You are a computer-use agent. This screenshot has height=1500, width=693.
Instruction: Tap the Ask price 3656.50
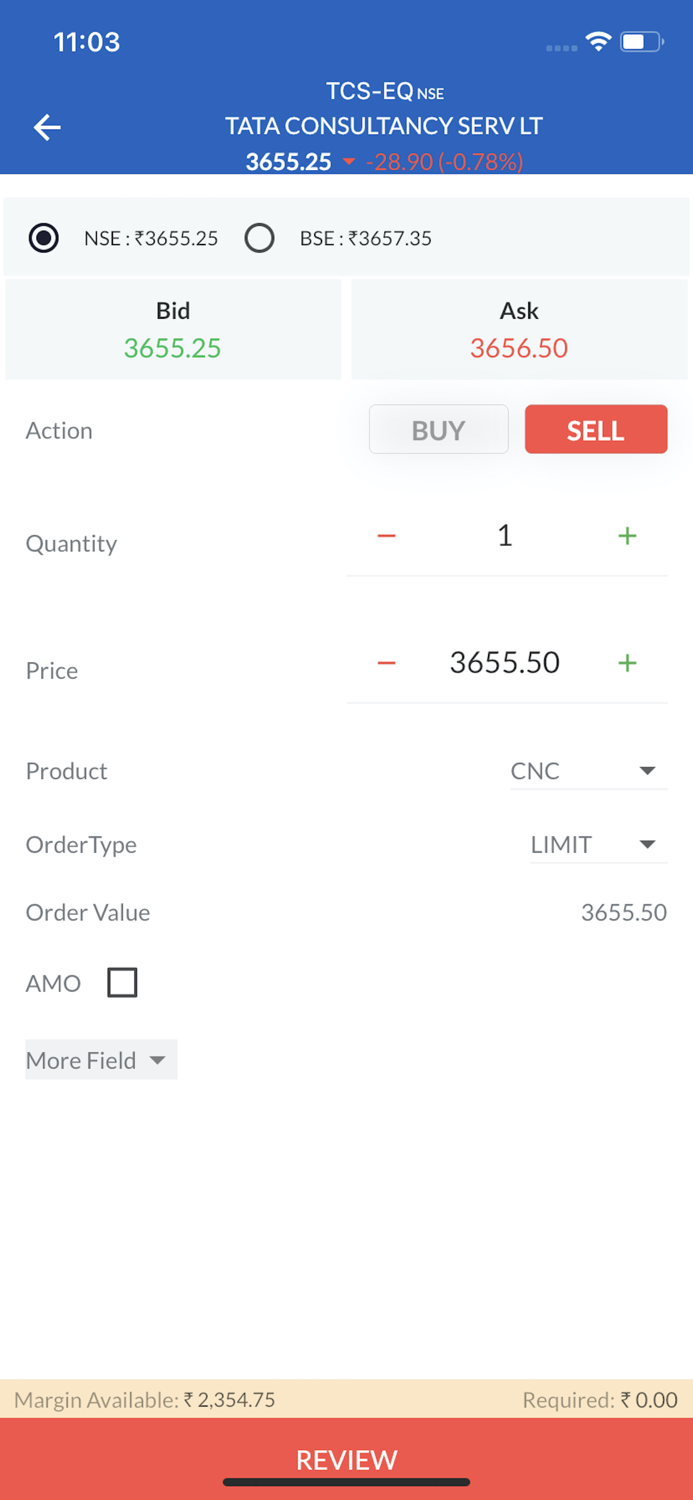pos(518,348)
